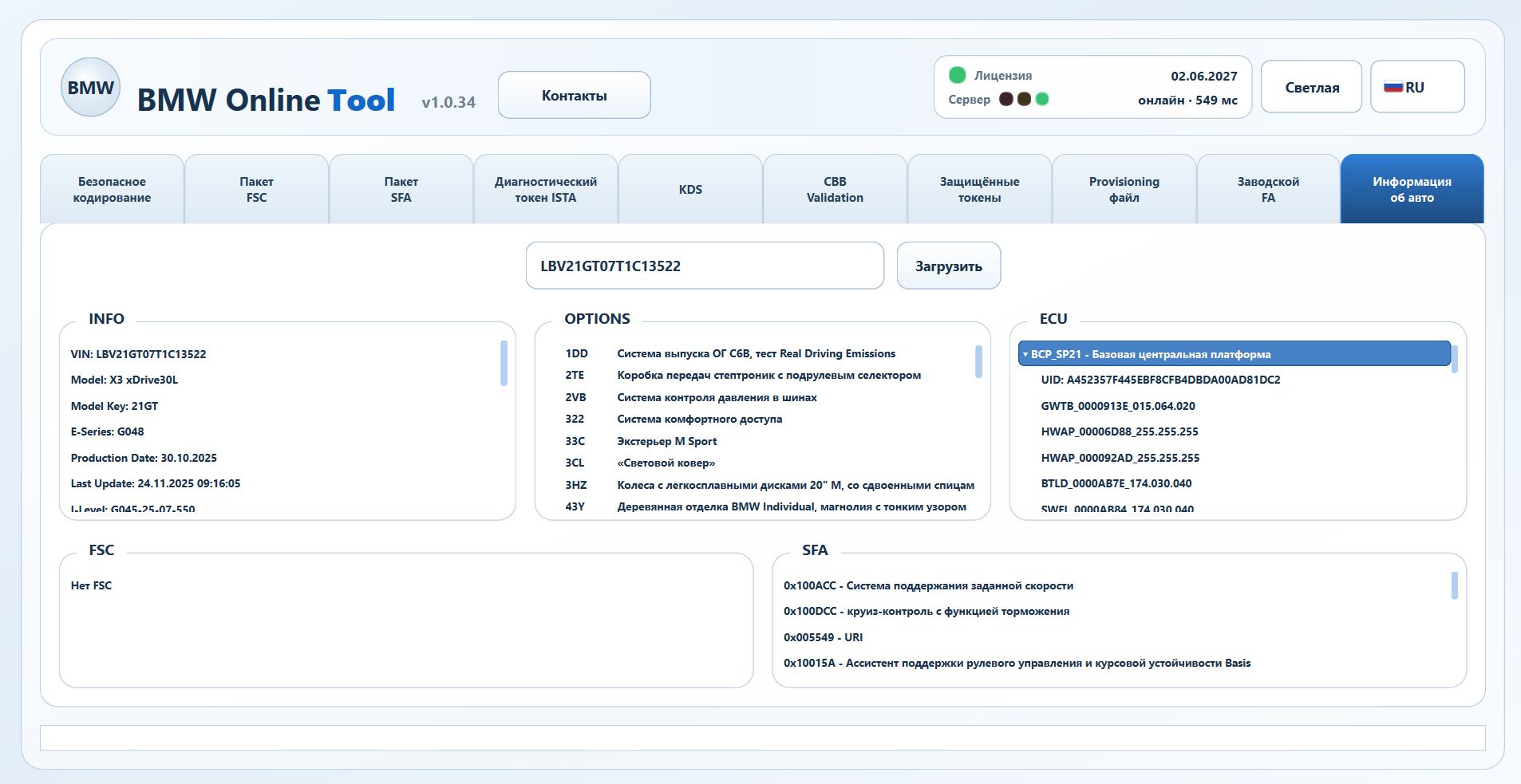Open the Безопасное кодирование tab
The height and width of the screenshot is (784, 1521).
pyautogui.click(x=112, y=190)
